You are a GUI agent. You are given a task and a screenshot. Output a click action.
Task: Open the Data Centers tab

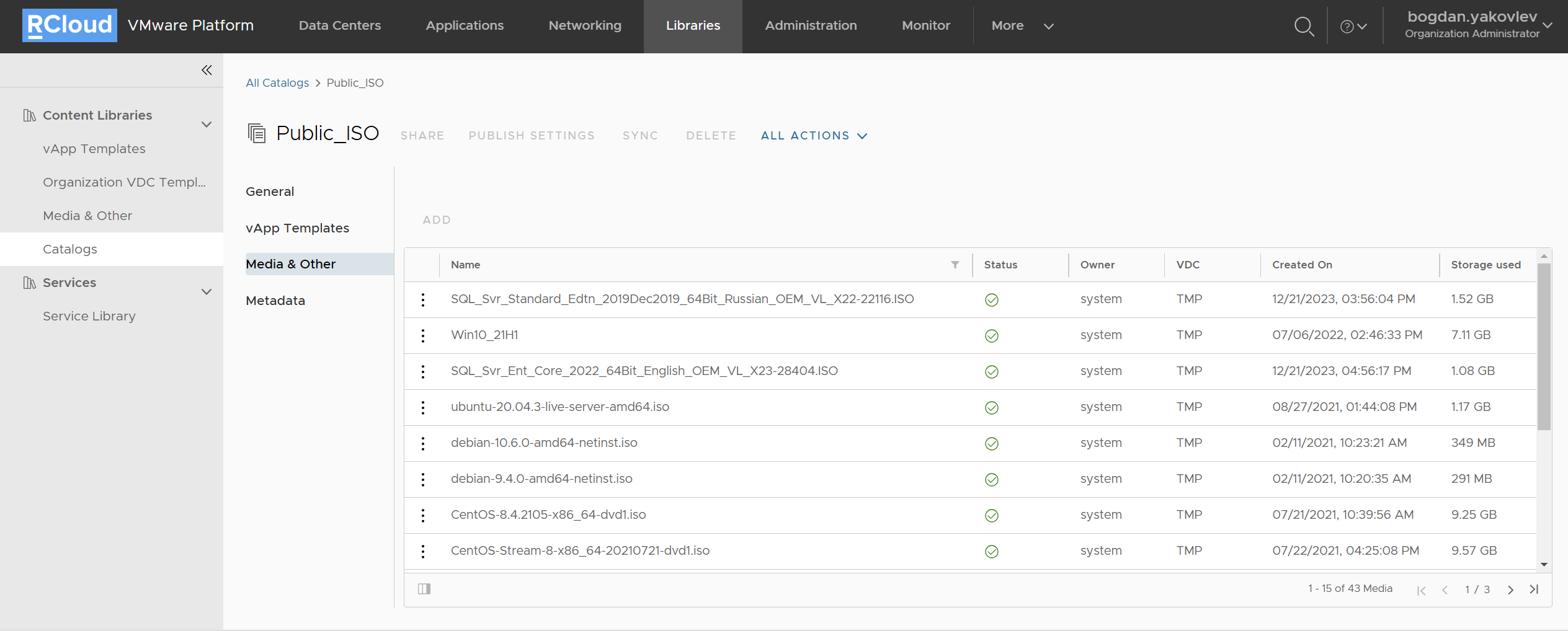coord(339,26)
